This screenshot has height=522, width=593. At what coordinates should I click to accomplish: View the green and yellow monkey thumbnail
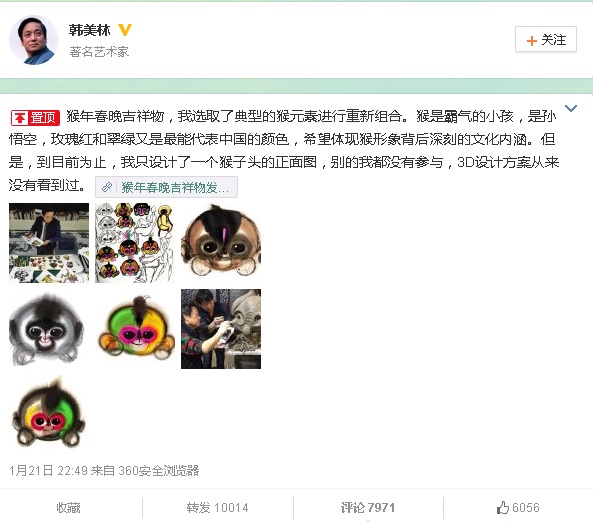[x=135, y=329]
